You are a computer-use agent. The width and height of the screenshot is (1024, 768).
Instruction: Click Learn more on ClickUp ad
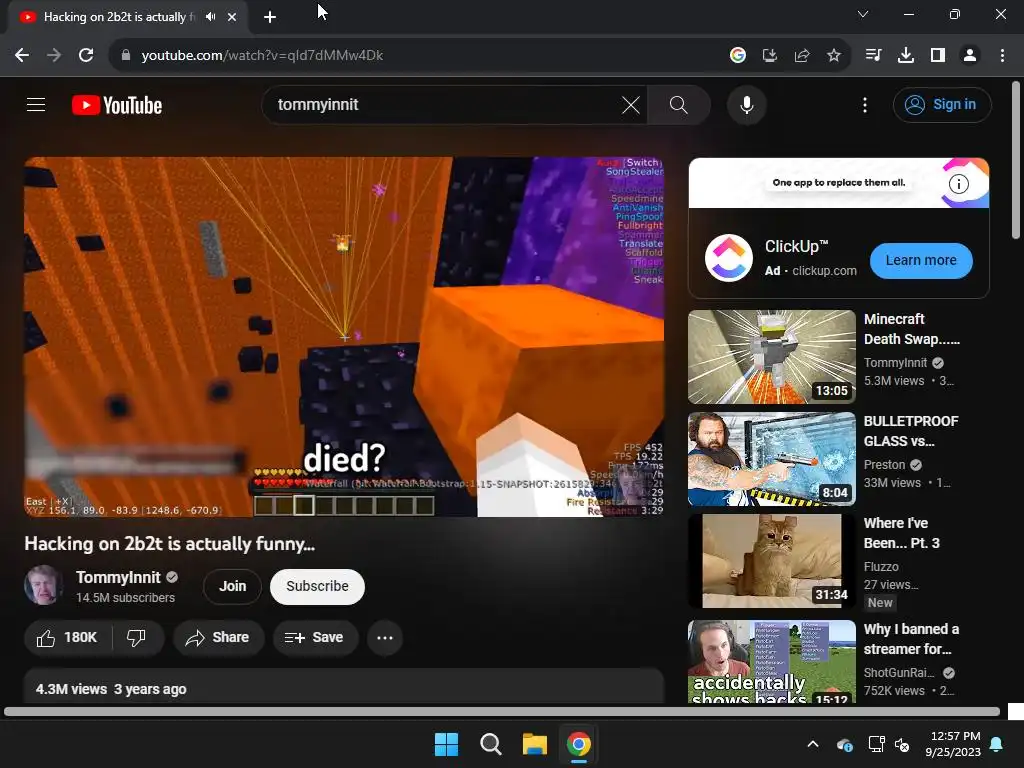tap(921, 261)
